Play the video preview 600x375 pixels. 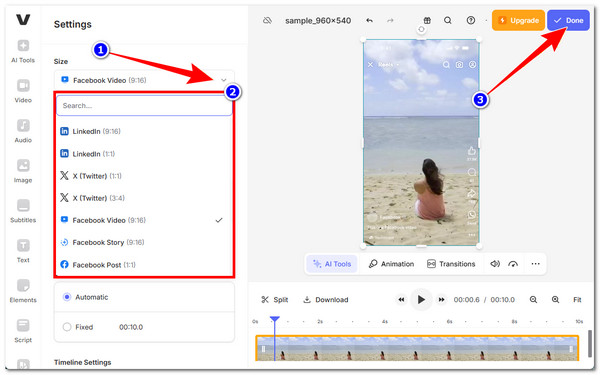[421, 300]
